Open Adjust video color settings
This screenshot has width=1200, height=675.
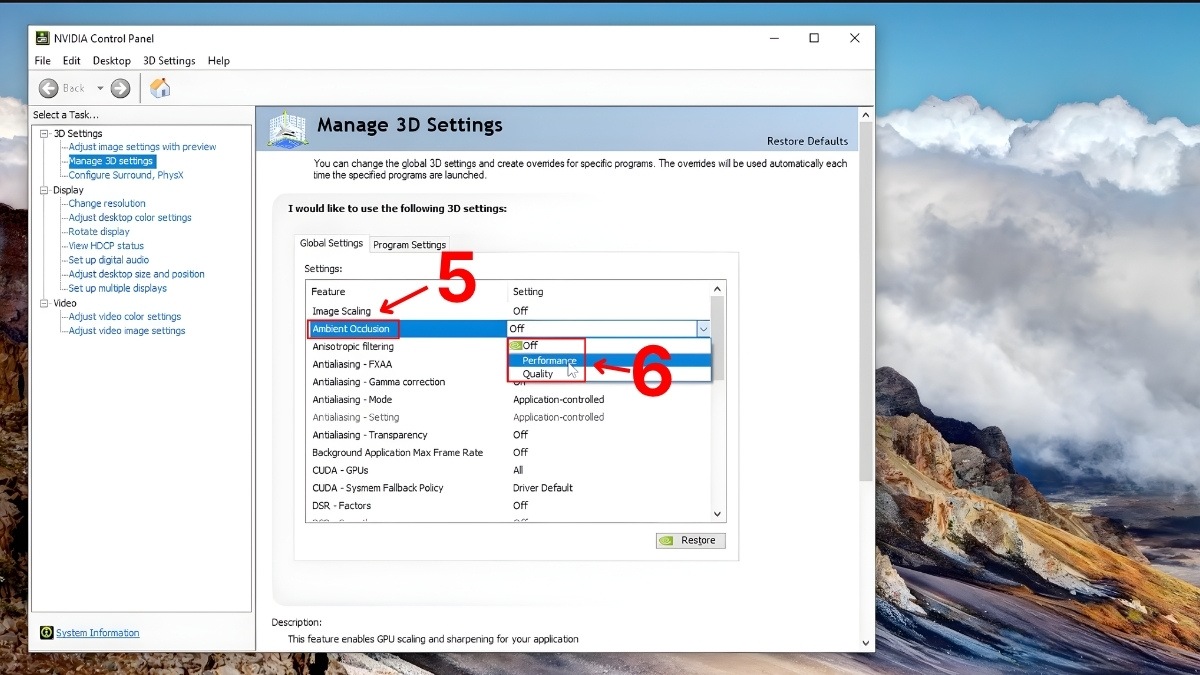(125, 317)
